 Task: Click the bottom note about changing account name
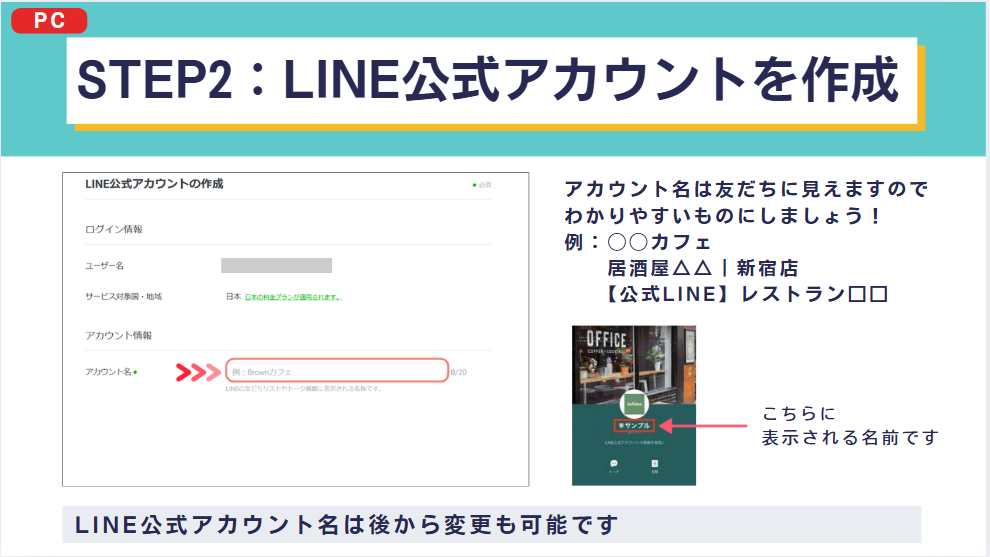[x=346, y=525]
